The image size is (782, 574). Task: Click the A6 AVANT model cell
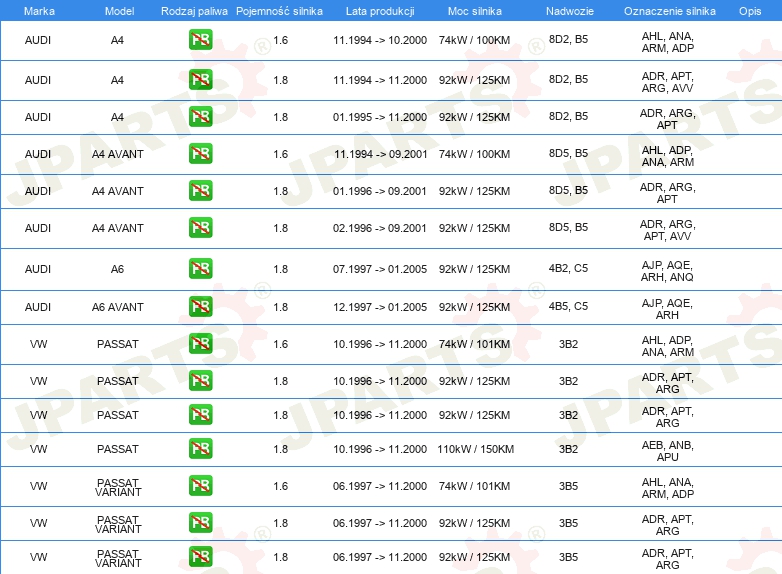click(118, 307)
